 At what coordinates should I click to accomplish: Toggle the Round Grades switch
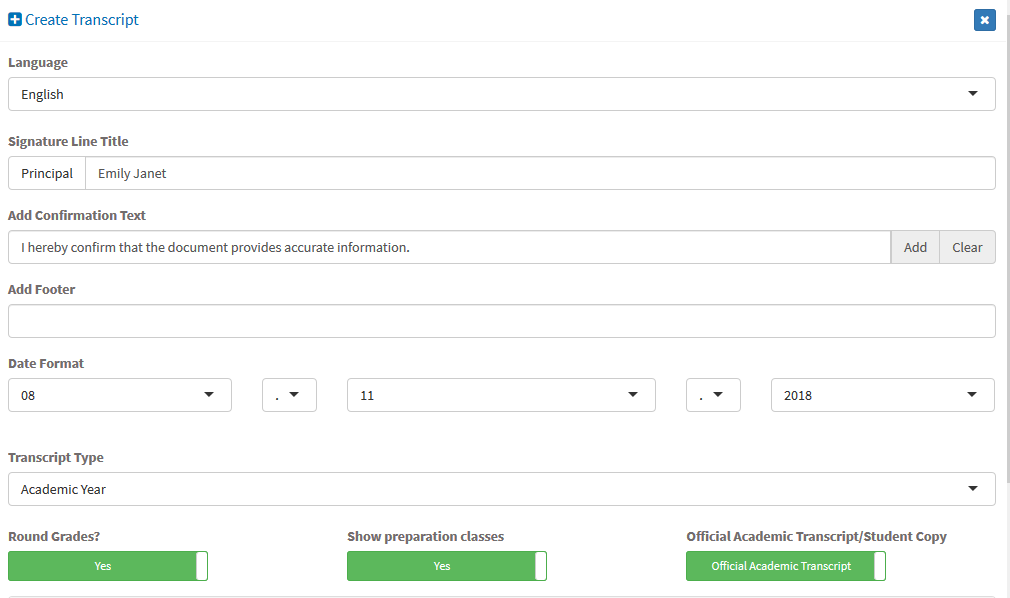[x=108, y=566]
